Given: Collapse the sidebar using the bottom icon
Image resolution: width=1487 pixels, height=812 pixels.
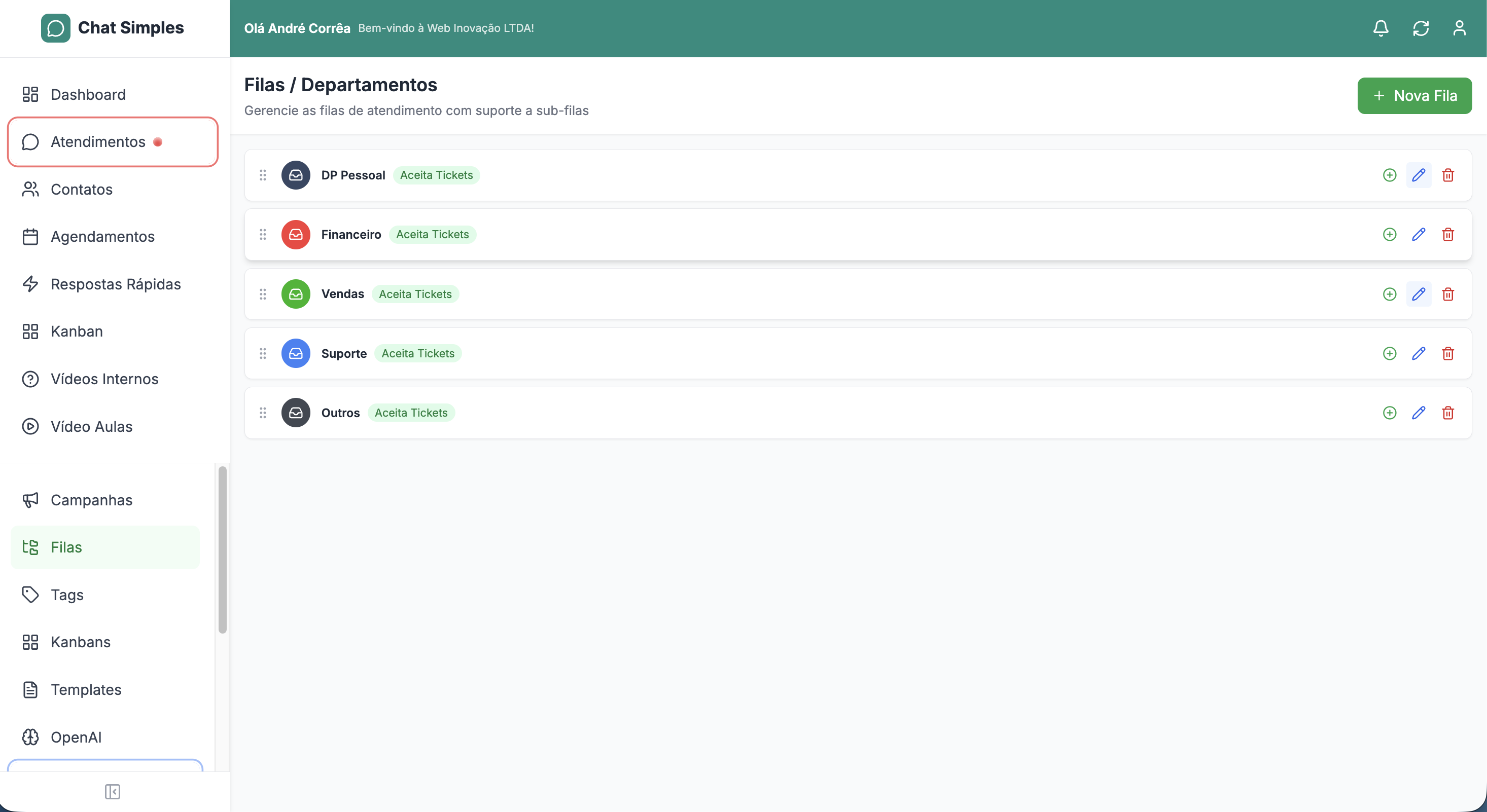Looking at the screenshot, I should (x=113, y=791).
